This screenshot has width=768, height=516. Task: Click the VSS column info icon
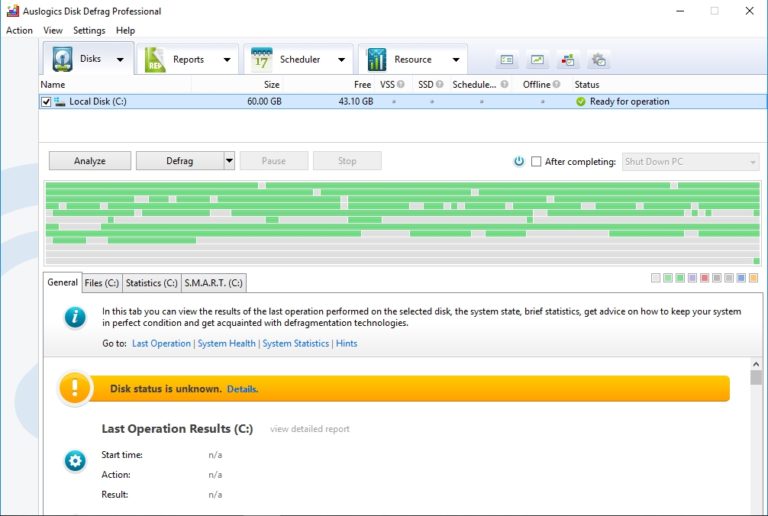401,84
